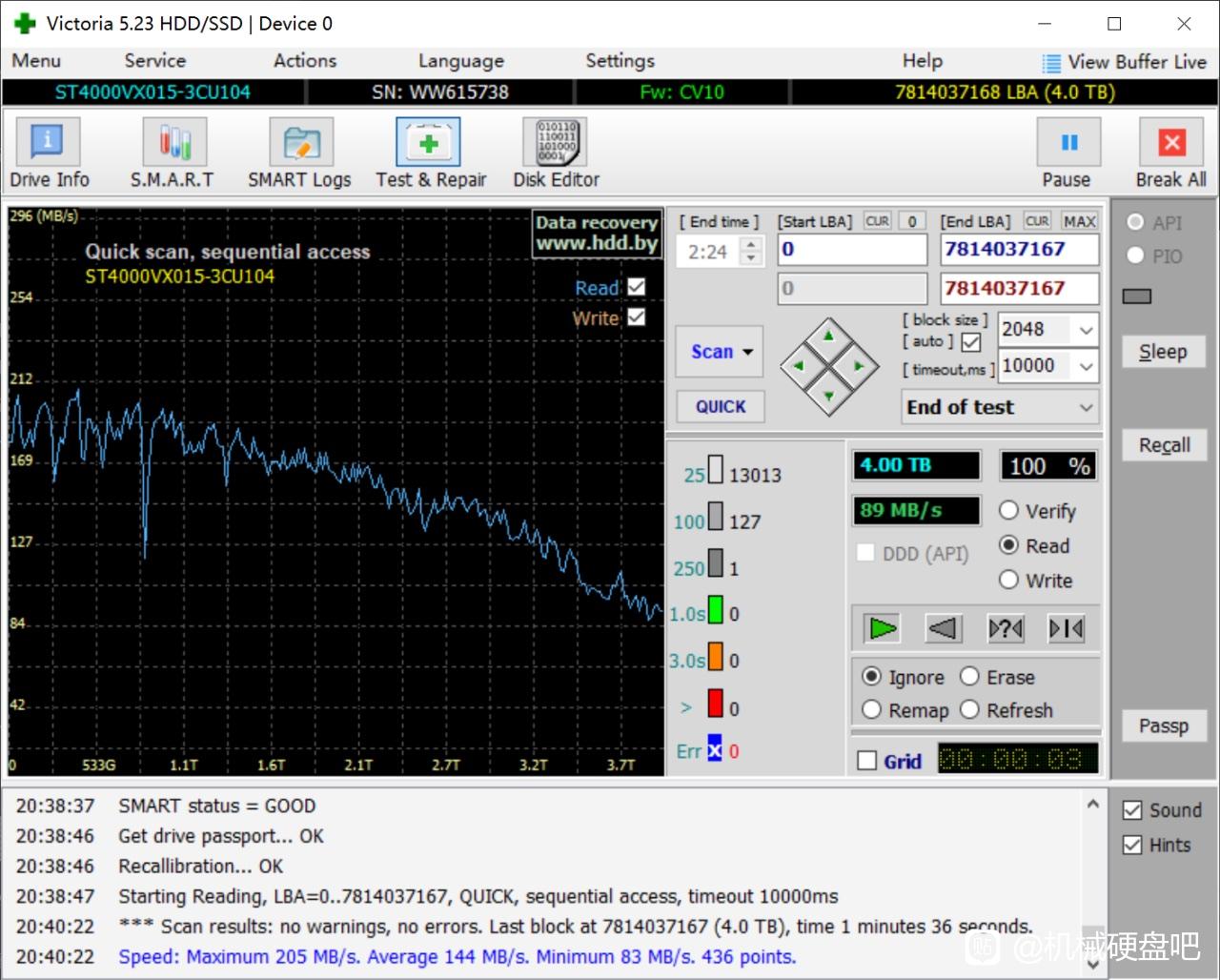
Task: Click the Victoria green cross app icon
Action: tap(25, 24)
